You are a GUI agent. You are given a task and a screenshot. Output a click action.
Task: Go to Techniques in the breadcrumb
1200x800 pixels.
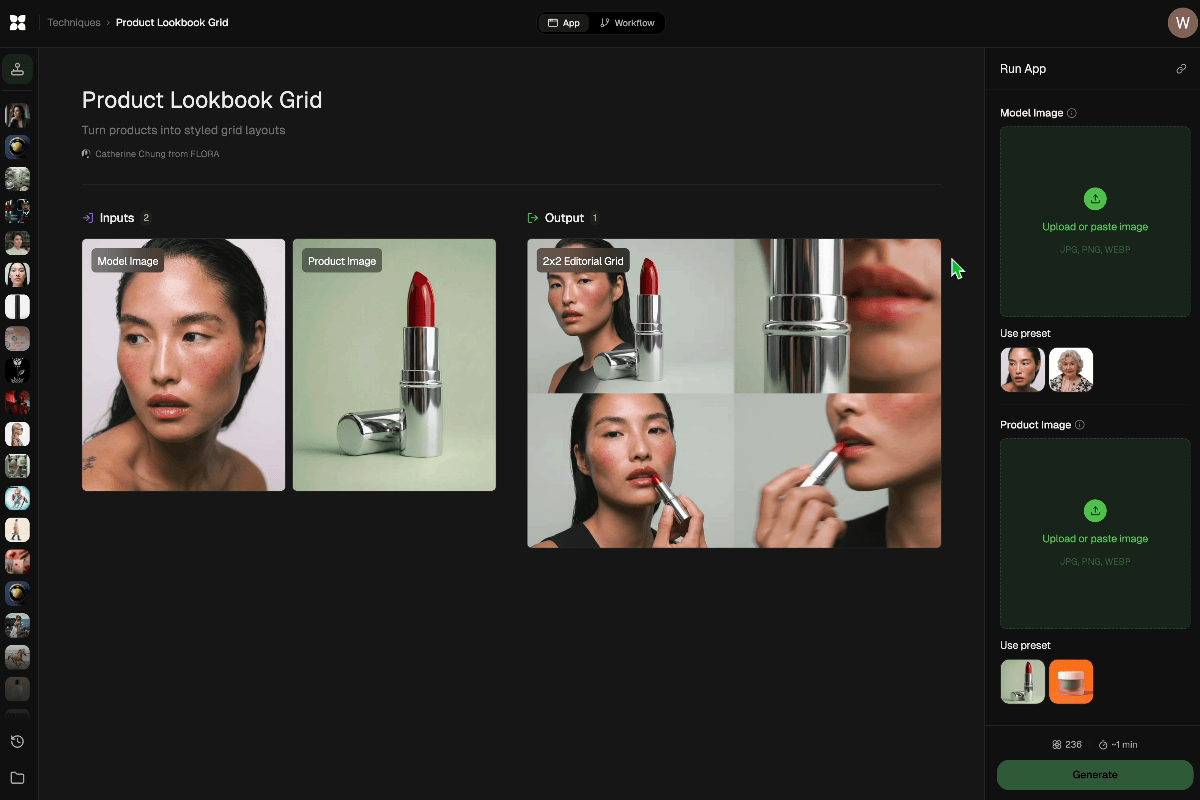coord(74,22)
